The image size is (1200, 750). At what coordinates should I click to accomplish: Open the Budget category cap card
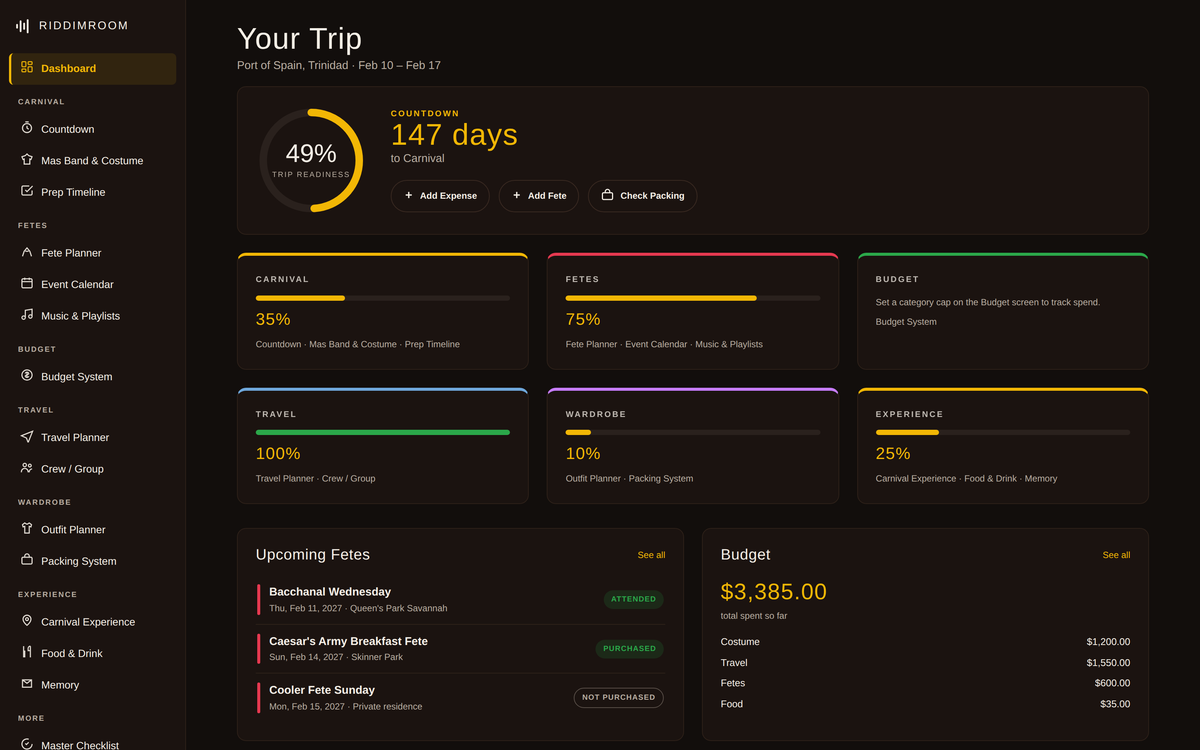click(1002, 311)
